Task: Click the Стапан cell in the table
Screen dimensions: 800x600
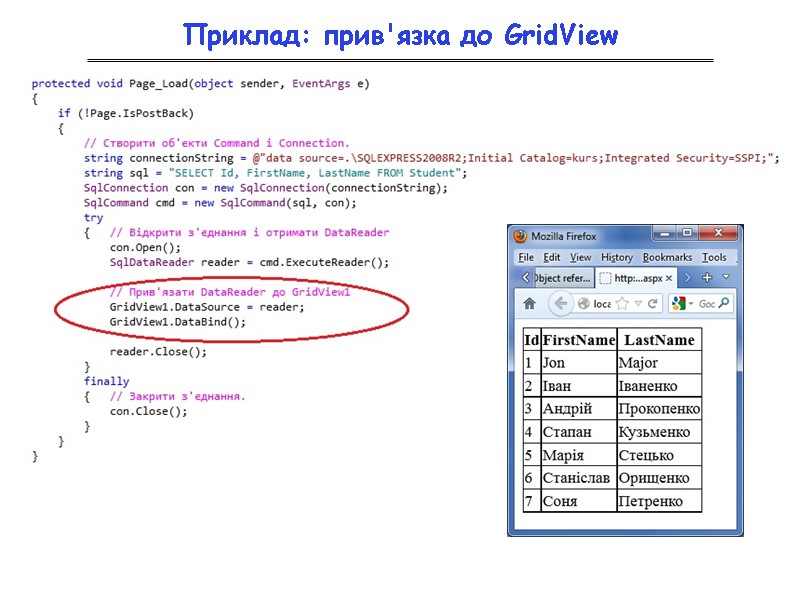Action: click(579, 432)
